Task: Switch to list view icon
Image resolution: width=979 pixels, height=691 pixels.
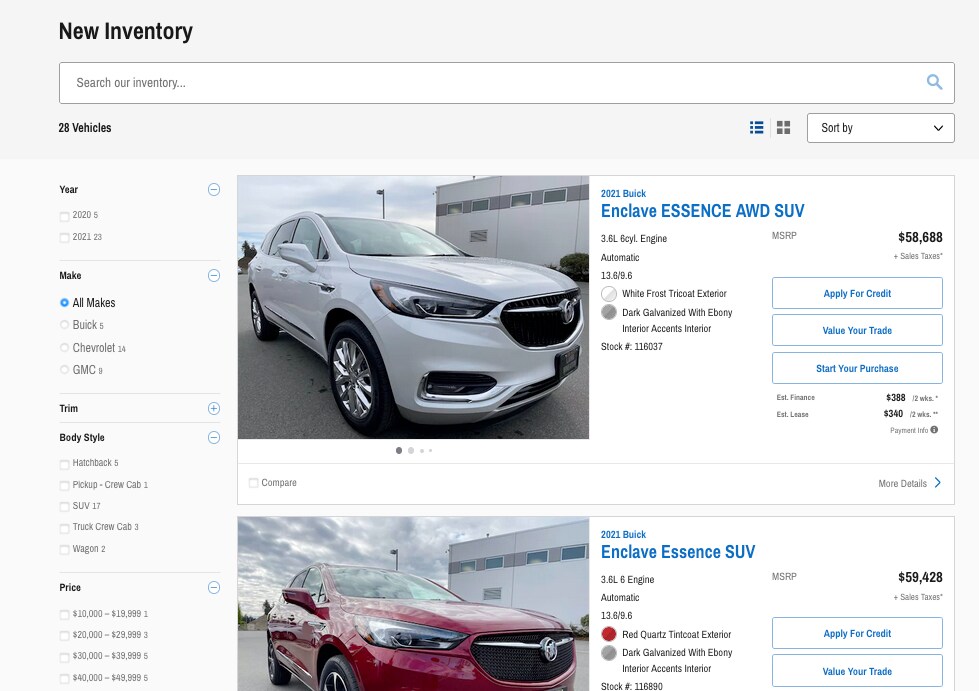Action: [x=757, y=128]
